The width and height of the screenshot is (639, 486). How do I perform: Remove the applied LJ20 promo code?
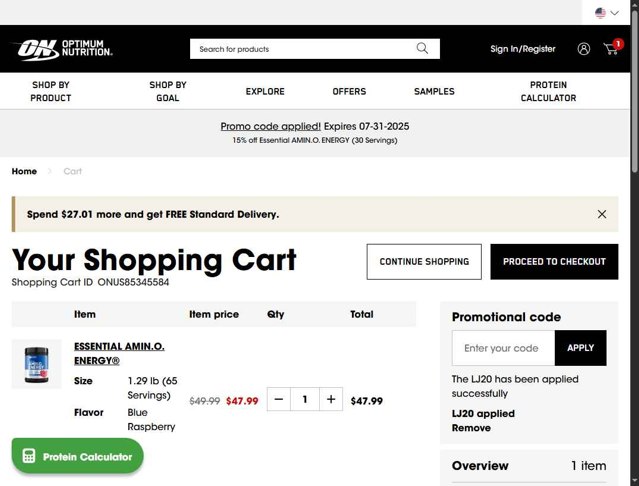tap(471, 428)
